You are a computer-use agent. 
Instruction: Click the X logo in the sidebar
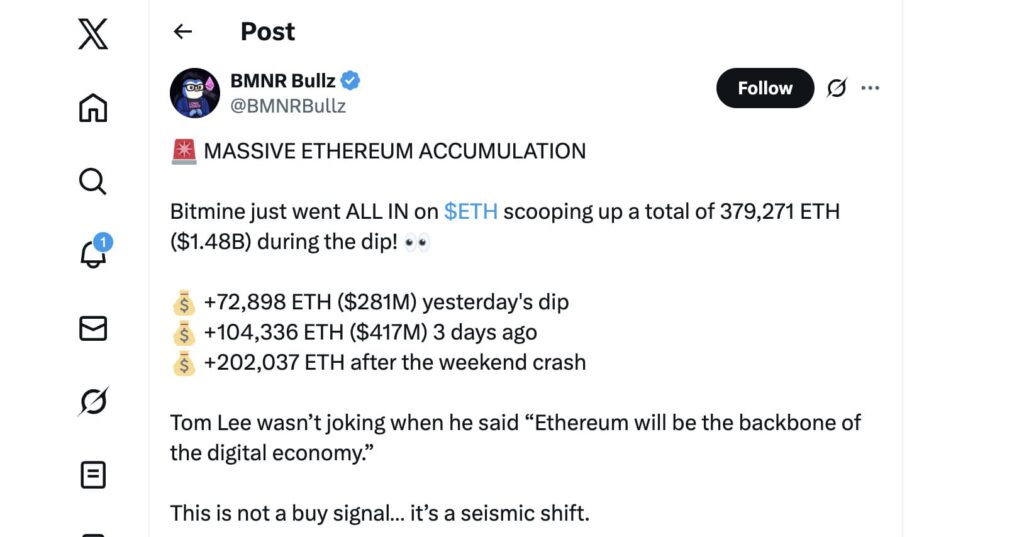tap(93, 34)
